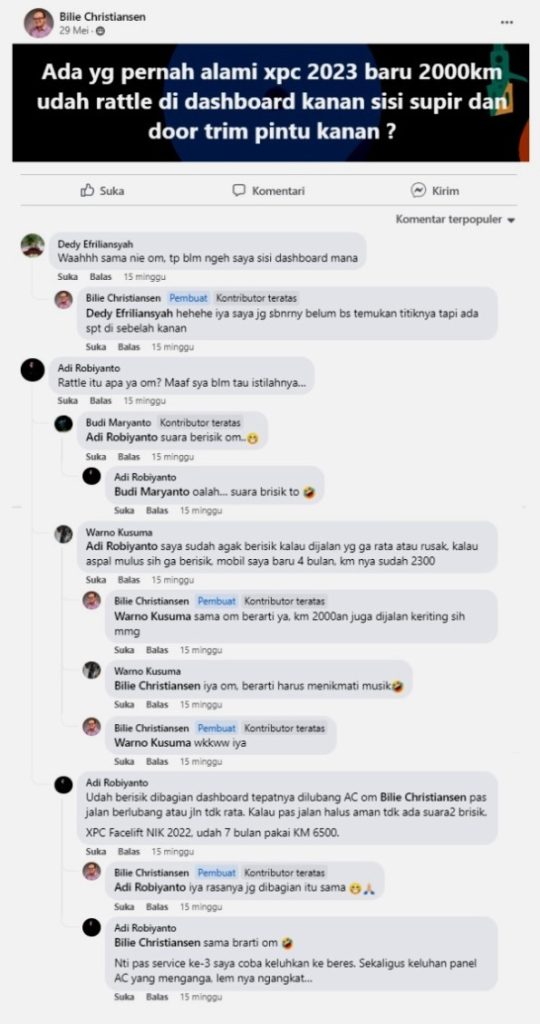
Task: Expand the Komentar terpopuler sorting dropdown
Action: point(456,219)
